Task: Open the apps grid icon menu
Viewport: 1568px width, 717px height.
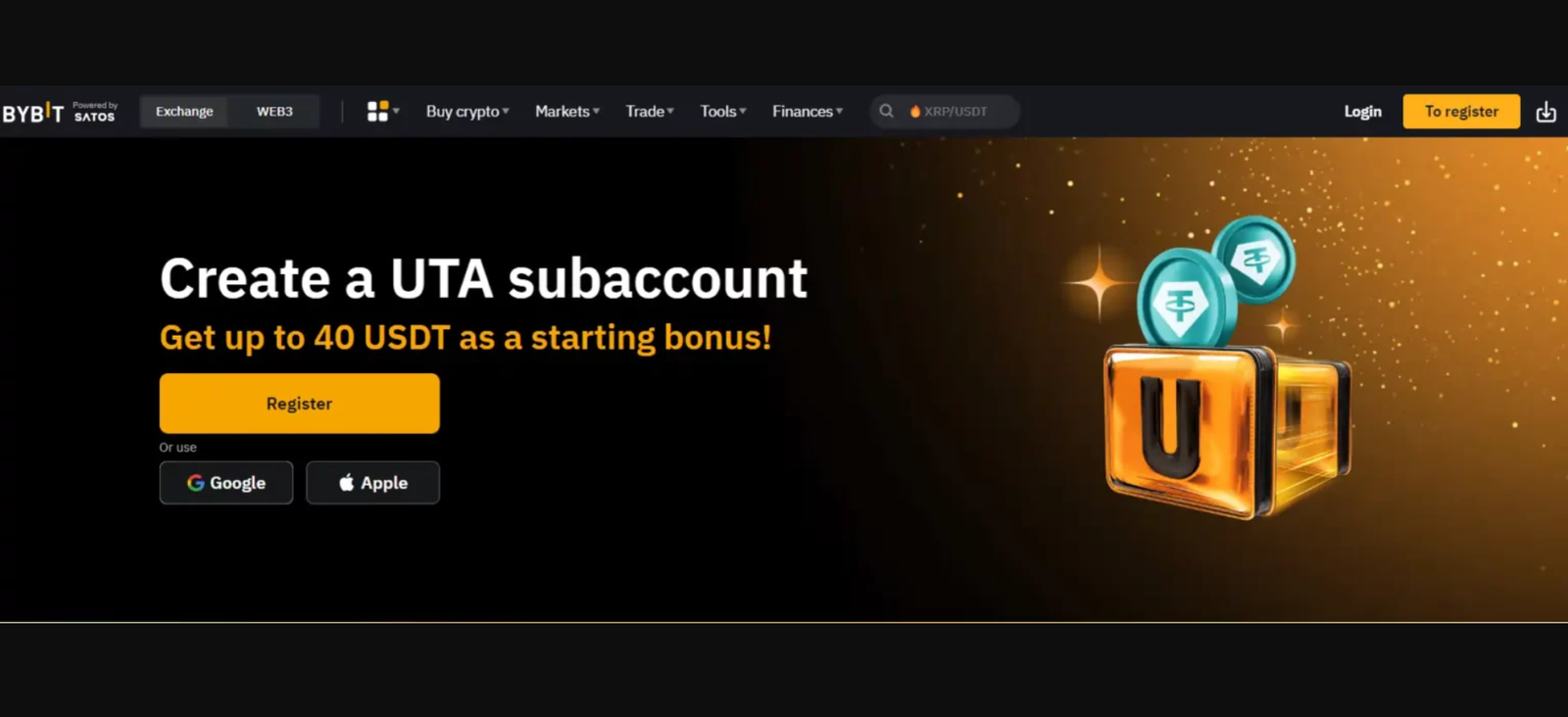Action: point(382,112)
